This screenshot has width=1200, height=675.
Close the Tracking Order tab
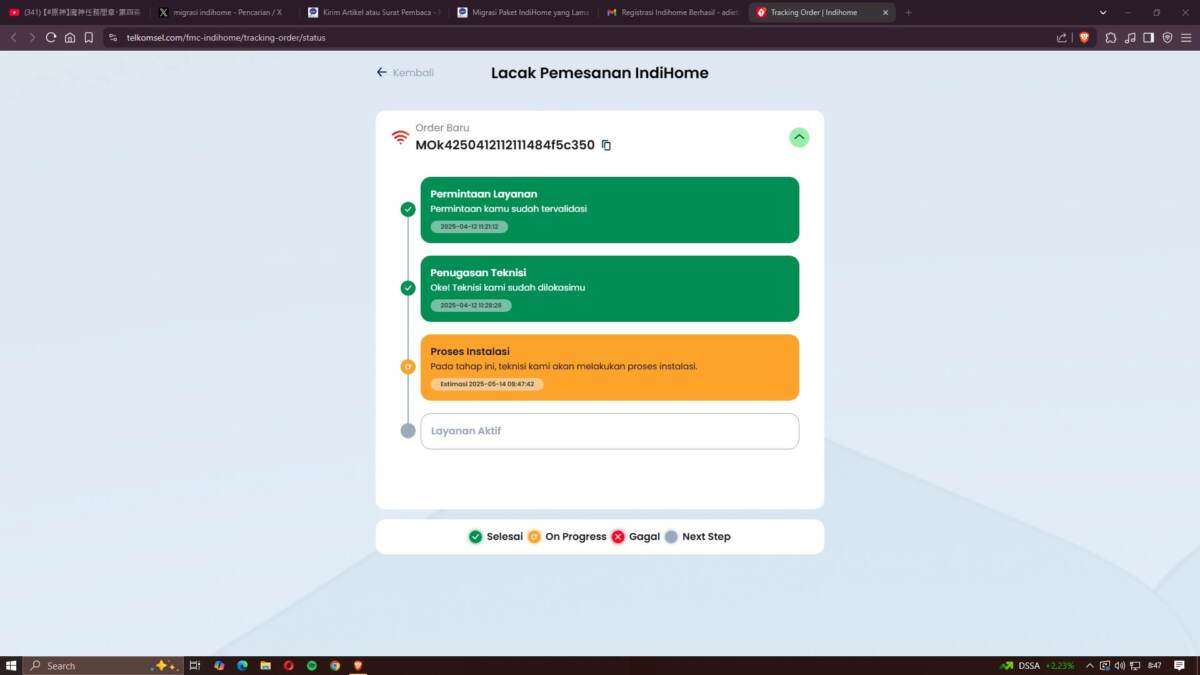point(885,12)
